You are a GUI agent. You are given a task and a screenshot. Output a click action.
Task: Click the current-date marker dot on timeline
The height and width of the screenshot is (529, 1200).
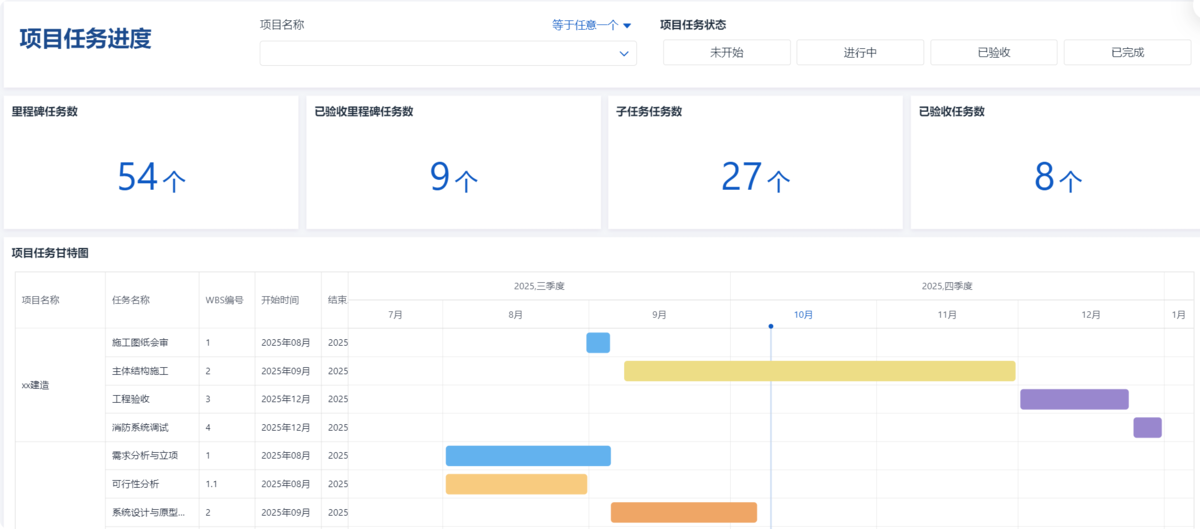(x=771, y=326)
